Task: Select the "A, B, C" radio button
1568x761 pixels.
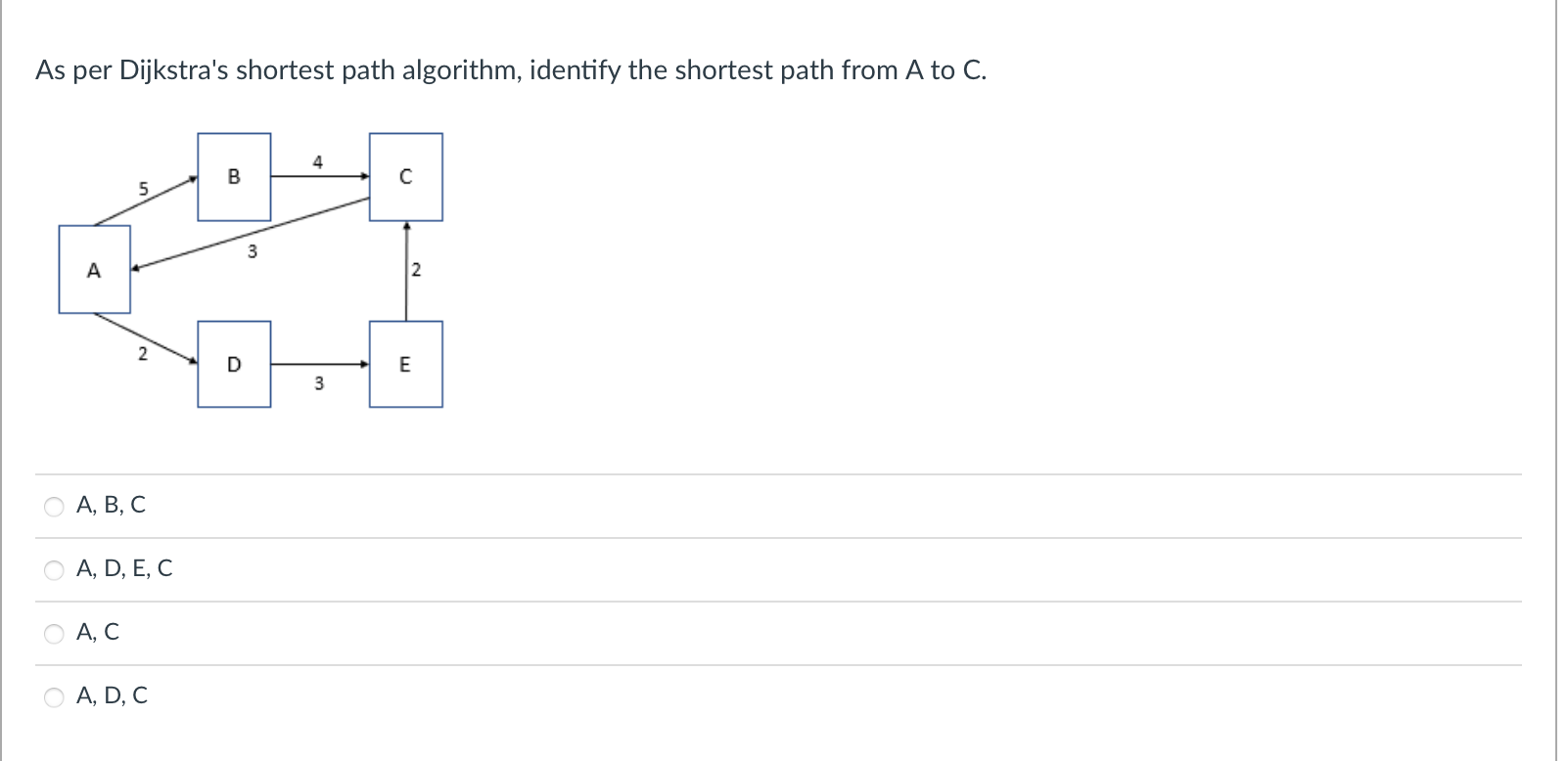Action: (54, 507)
